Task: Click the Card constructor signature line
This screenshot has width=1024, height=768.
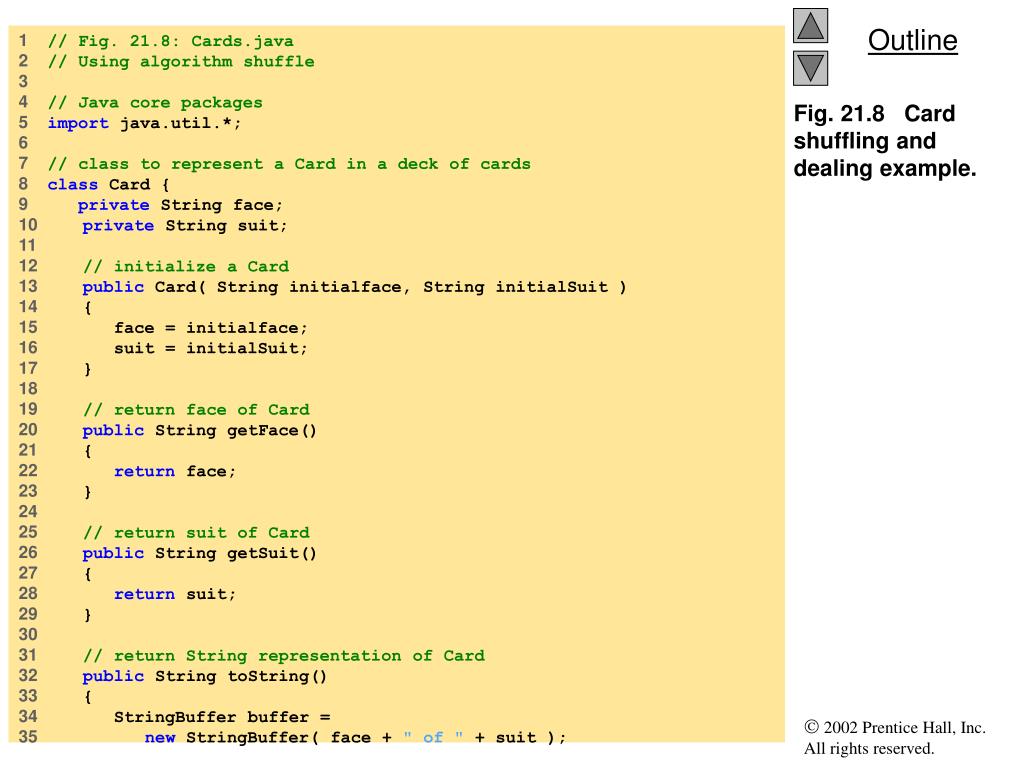Action: click(x=354, y=287)
